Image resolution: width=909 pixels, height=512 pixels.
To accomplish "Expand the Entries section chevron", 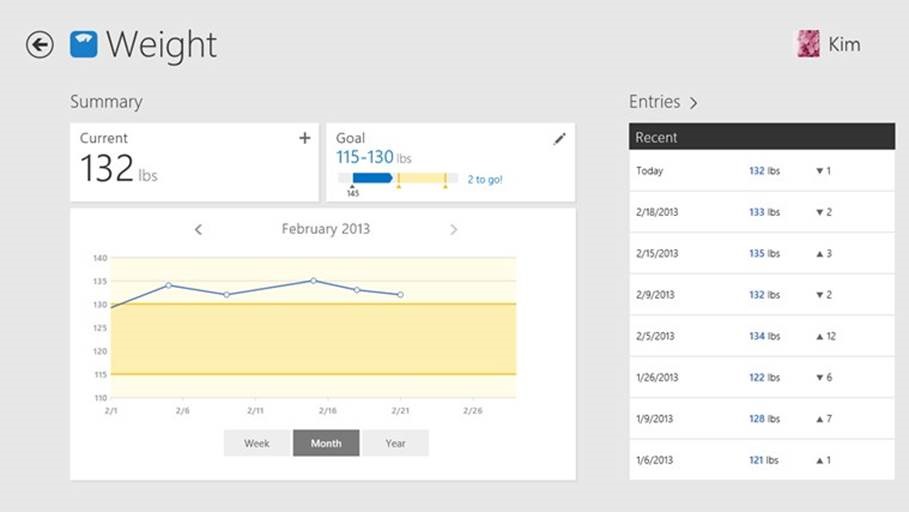I will click(x=693, y=102).
